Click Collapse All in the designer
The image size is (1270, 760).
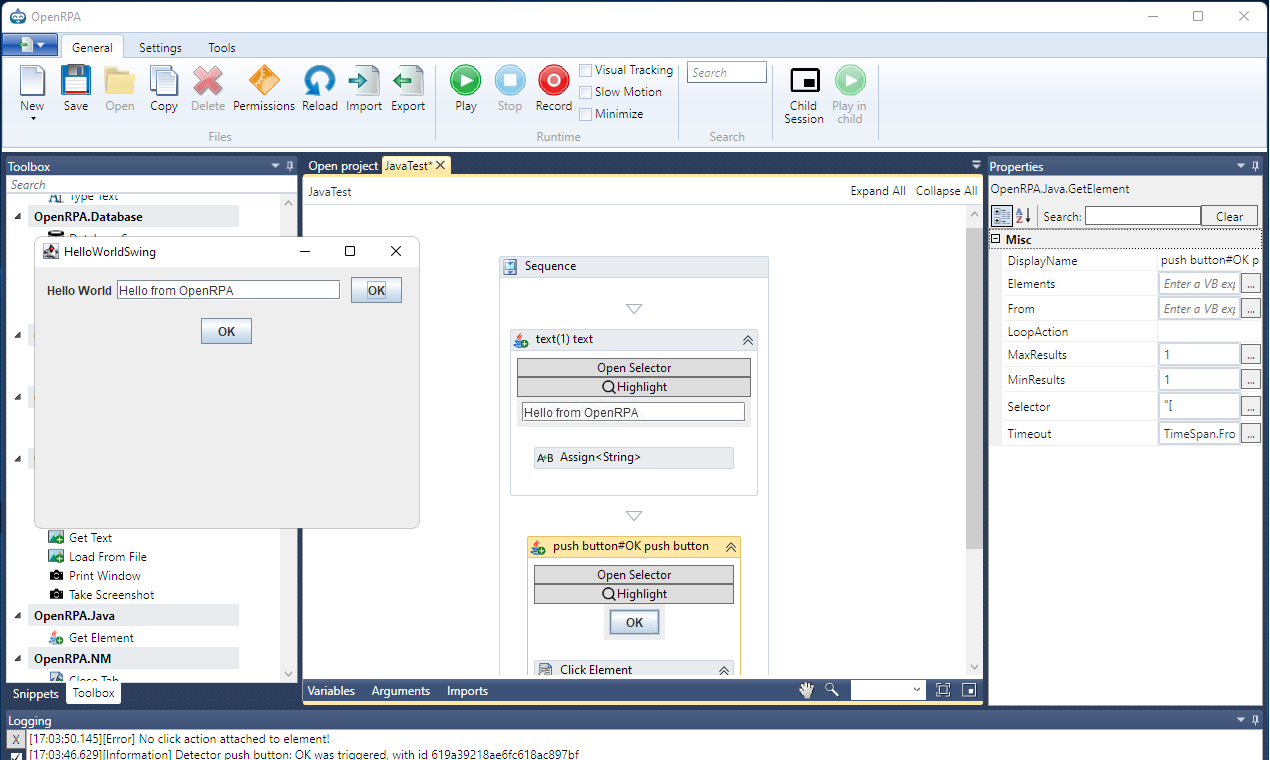pos(946,191)
